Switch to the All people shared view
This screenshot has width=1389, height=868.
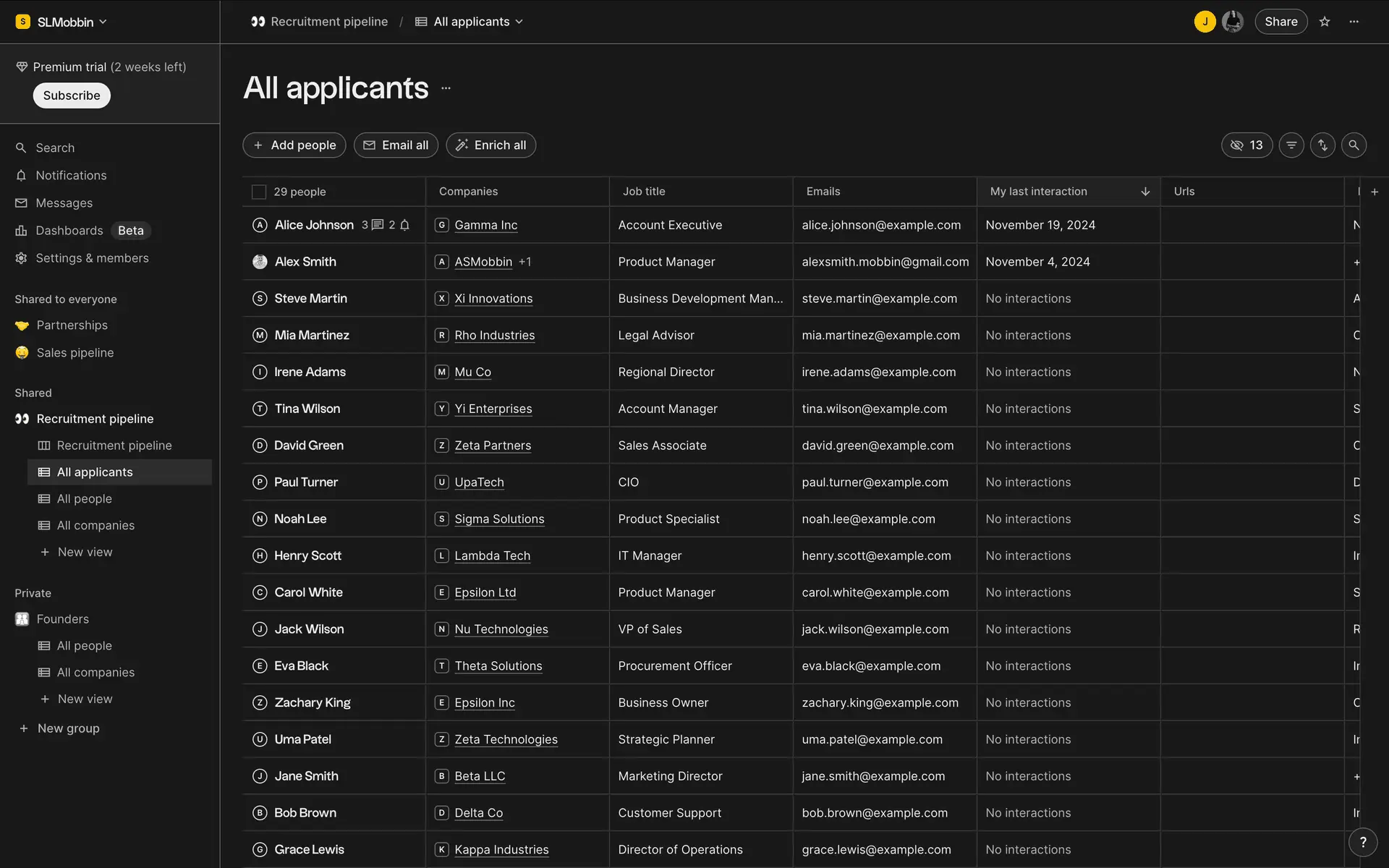coord(85,499)
